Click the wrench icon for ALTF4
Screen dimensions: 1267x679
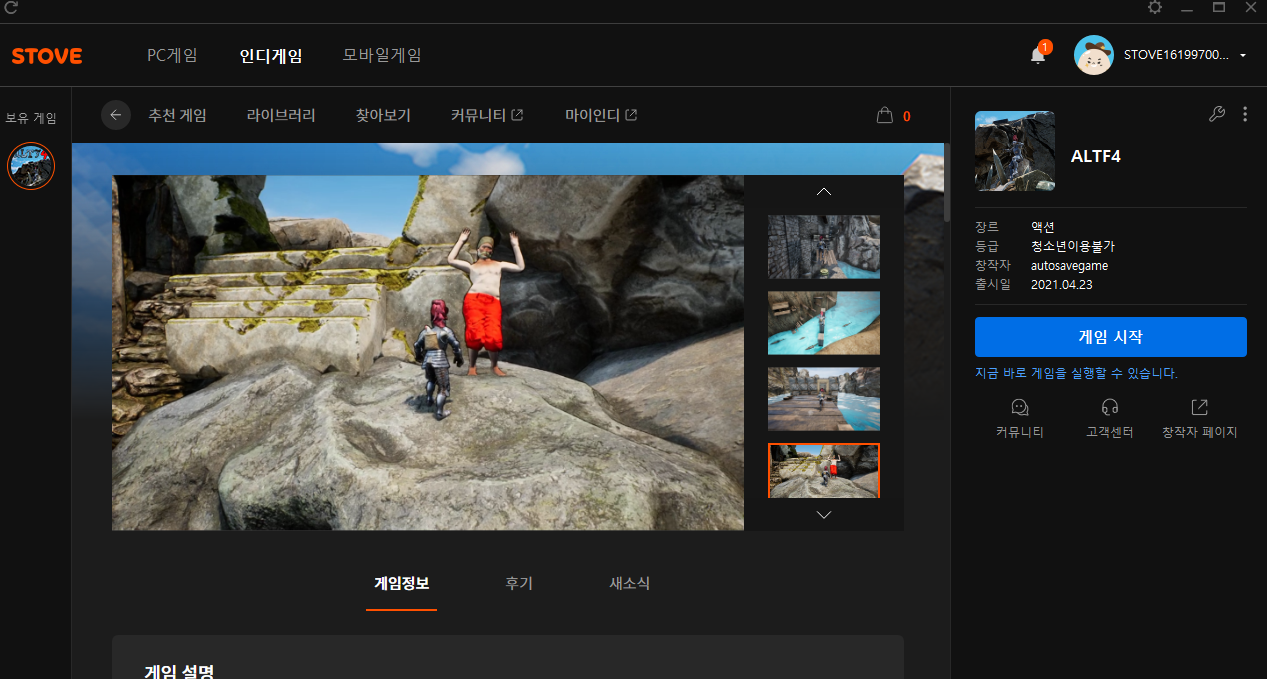tap(1217, 114)
